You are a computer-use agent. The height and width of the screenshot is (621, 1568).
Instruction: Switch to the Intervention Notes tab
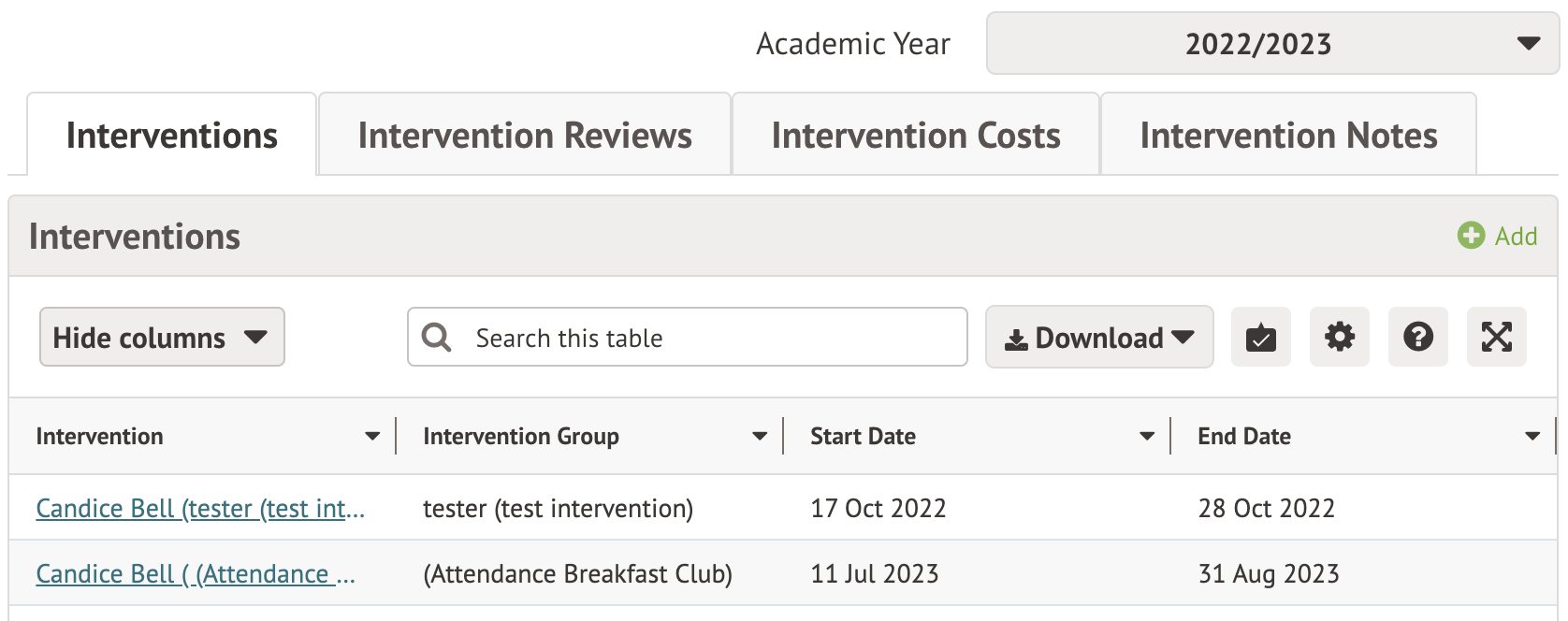click(1288, 136)
